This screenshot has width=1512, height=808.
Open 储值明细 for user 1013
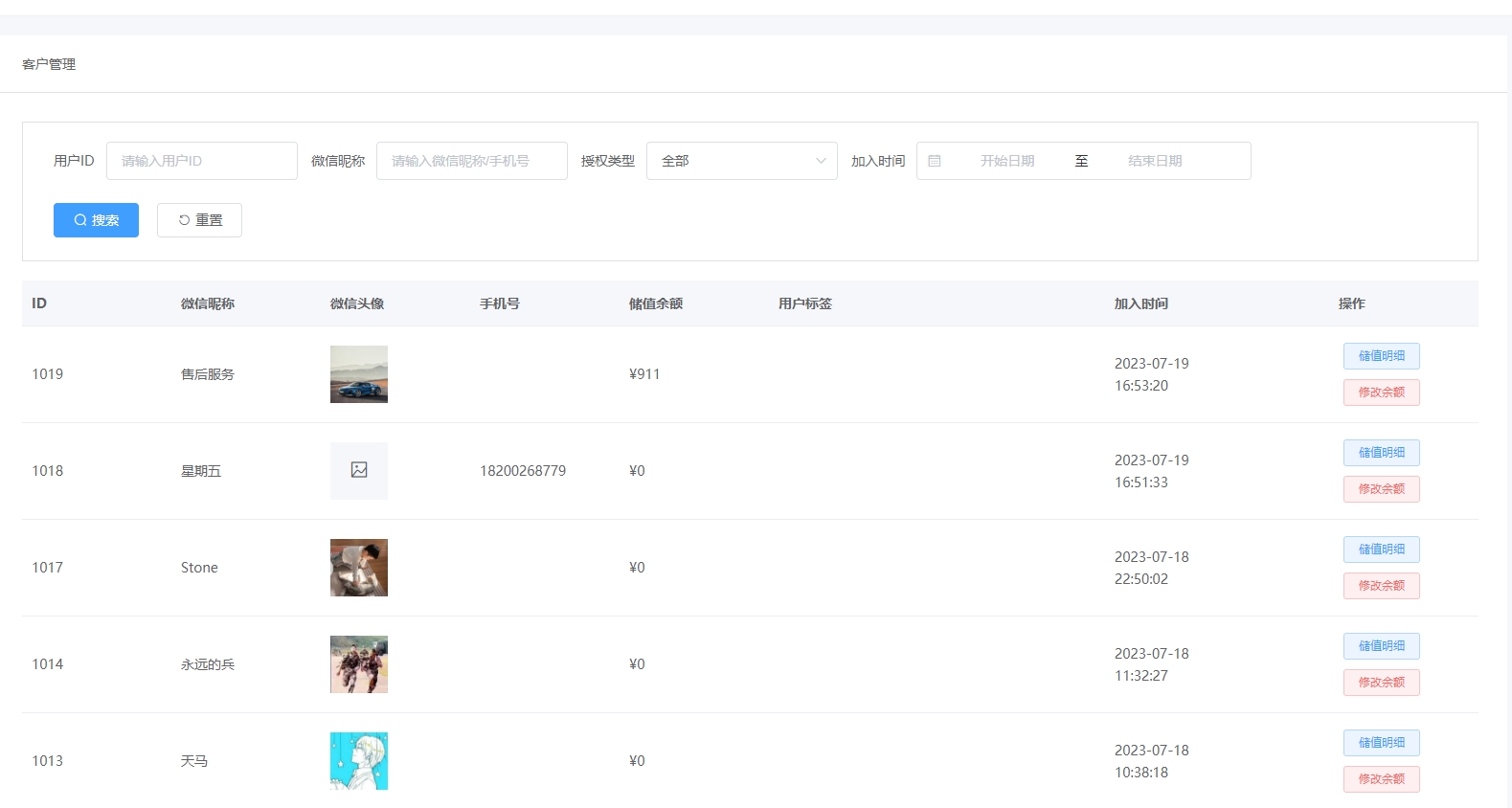1381,743
